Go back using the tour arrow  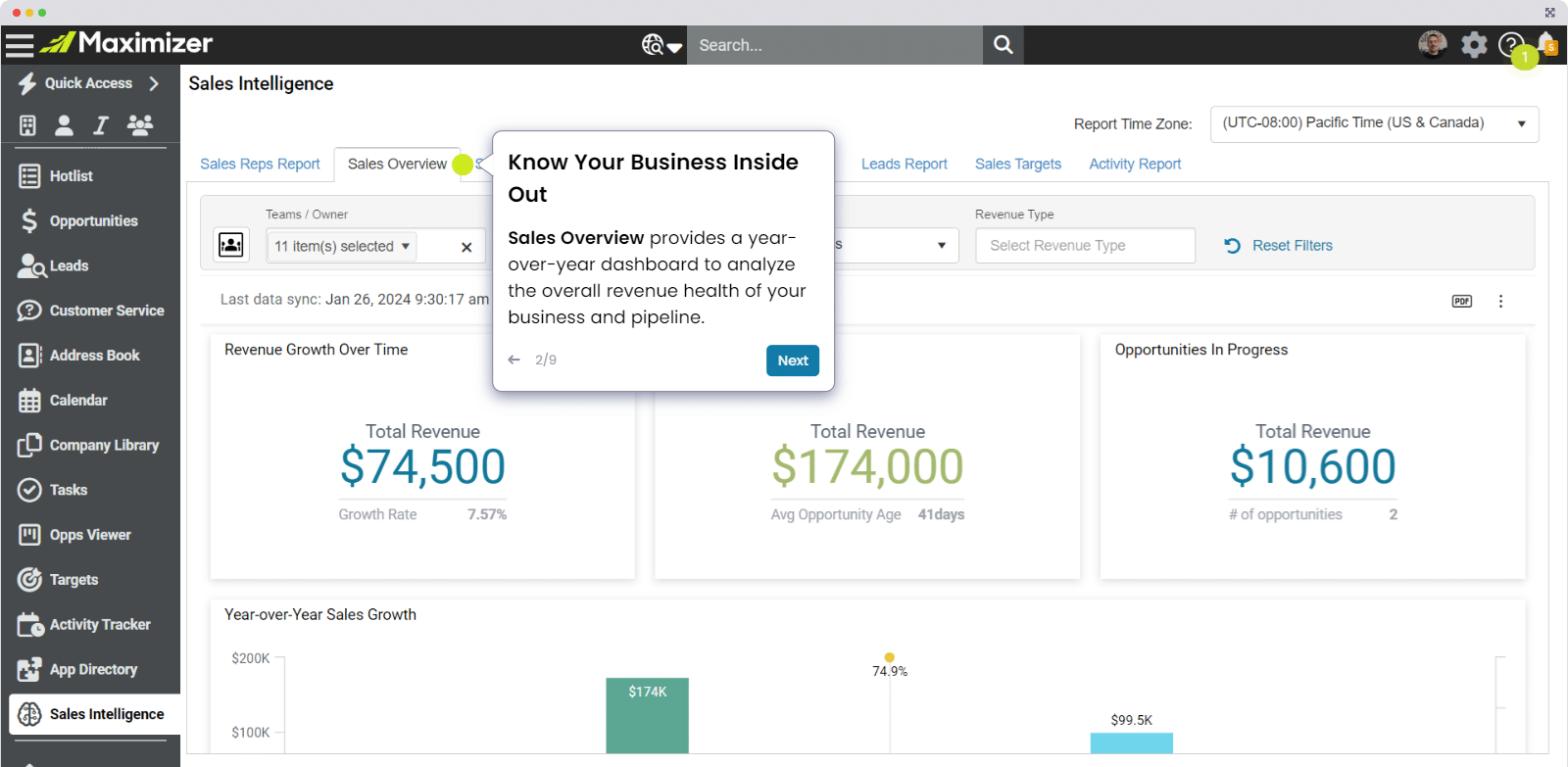tap(514, 360)
